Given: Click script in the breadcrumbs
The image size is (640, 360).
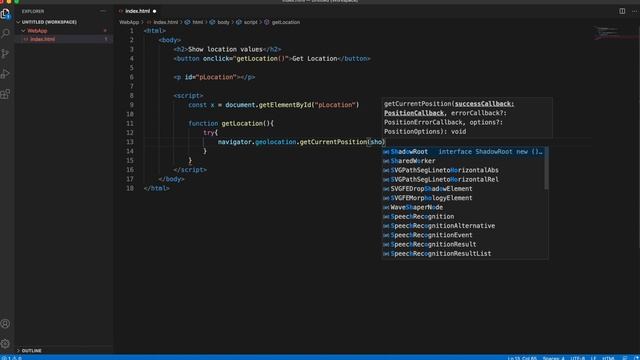Looking at the screenshot, I should [251, 22].
